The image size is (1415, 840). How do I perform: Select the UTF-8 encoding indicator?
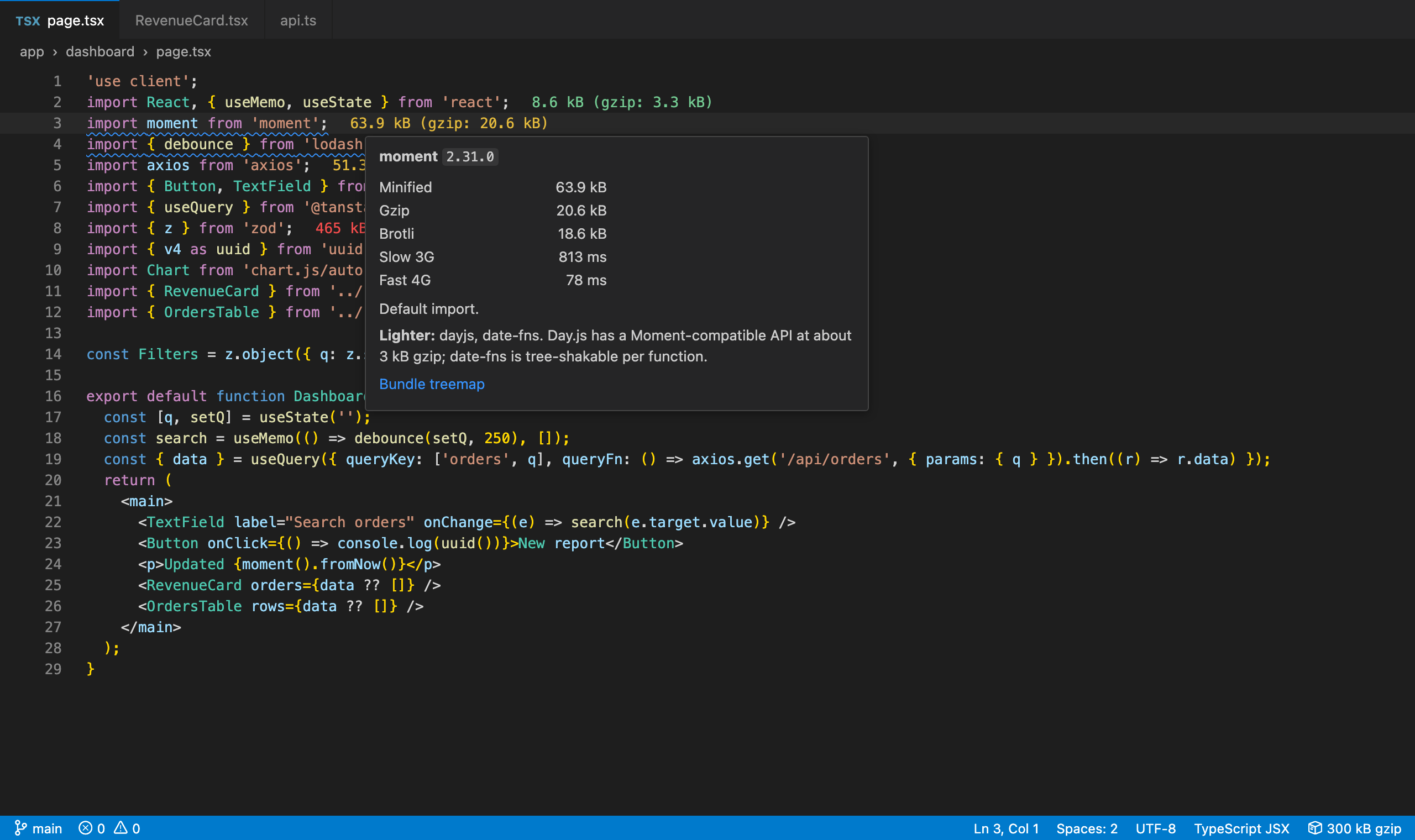pyautogui.click(x=1155, y=828)
